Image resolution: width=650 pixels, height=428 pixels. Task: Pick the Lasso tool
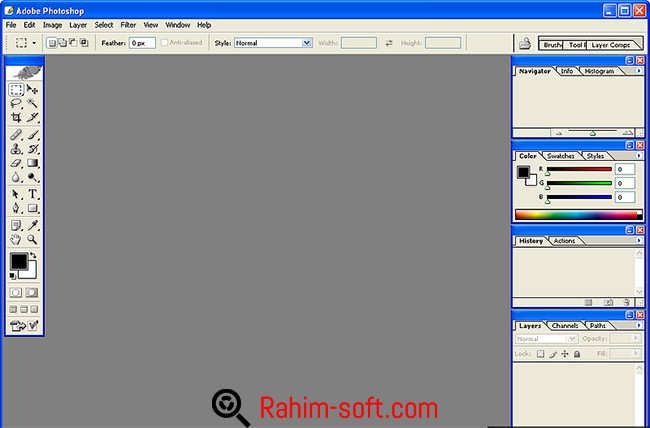click(16, 103)
